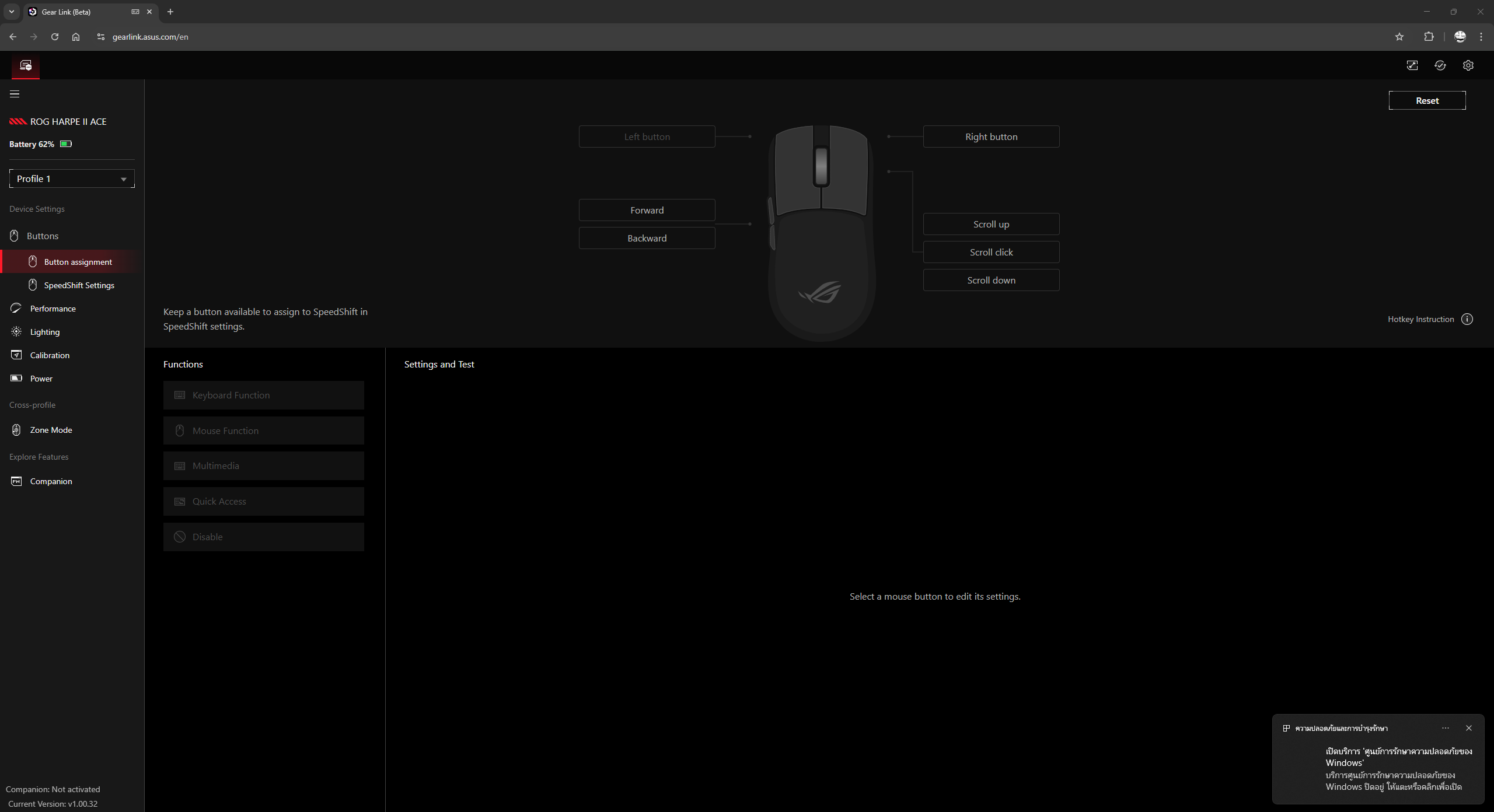Click the display mode icon in header

click(1412, 65)
